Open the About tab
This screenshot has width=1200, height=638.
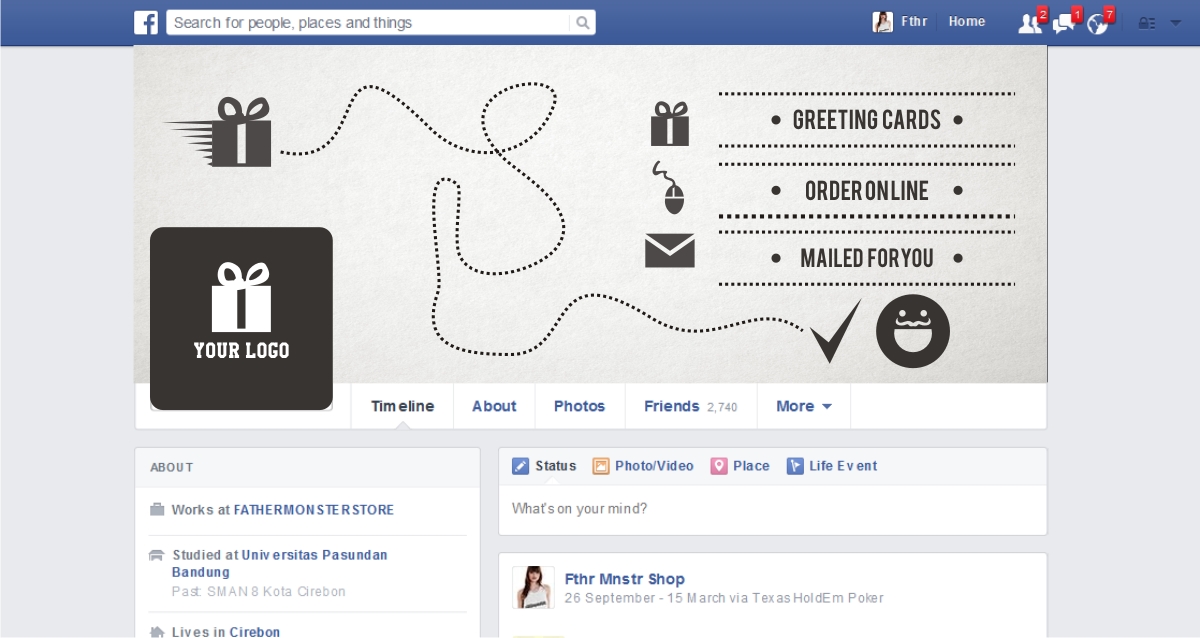(x=494, y=406)
